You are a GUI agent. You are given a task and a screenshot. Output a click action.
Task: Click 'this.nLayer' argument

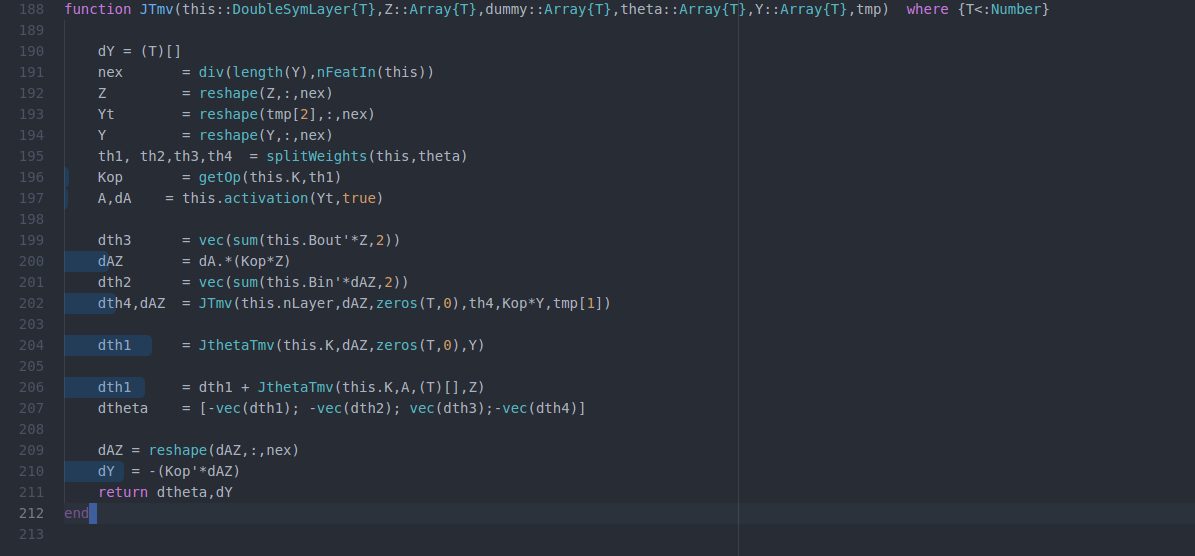click(287, 303)
